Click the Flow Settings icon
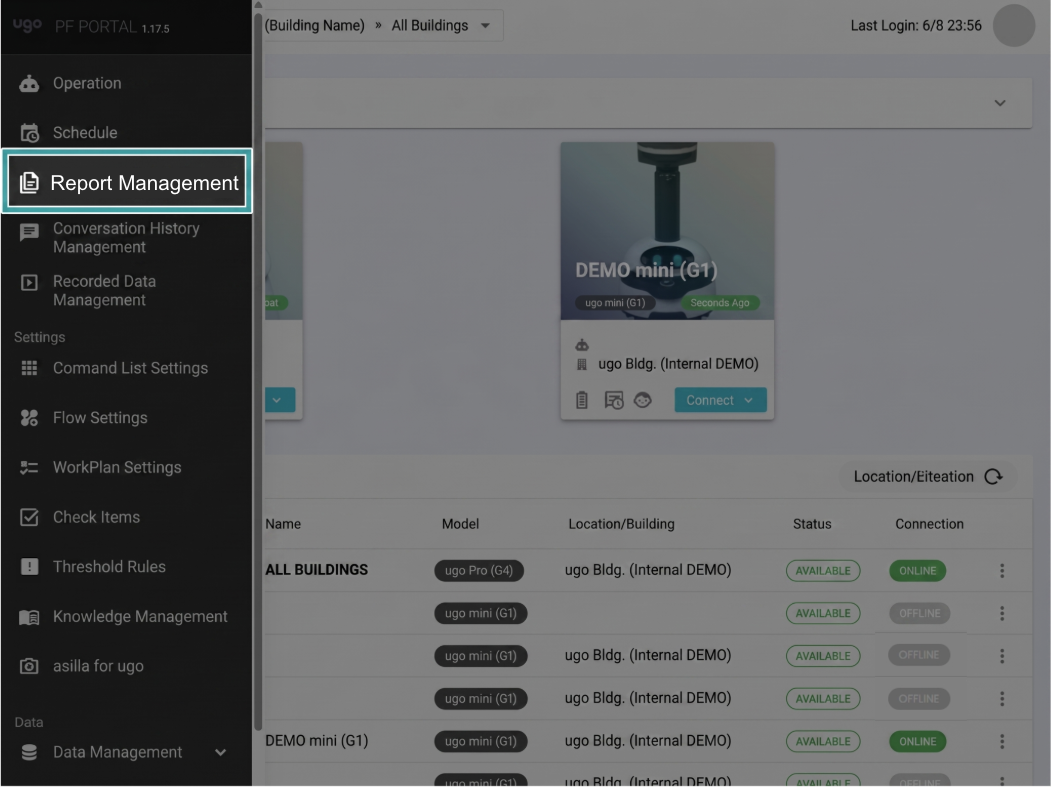 (x=29, y=418)
